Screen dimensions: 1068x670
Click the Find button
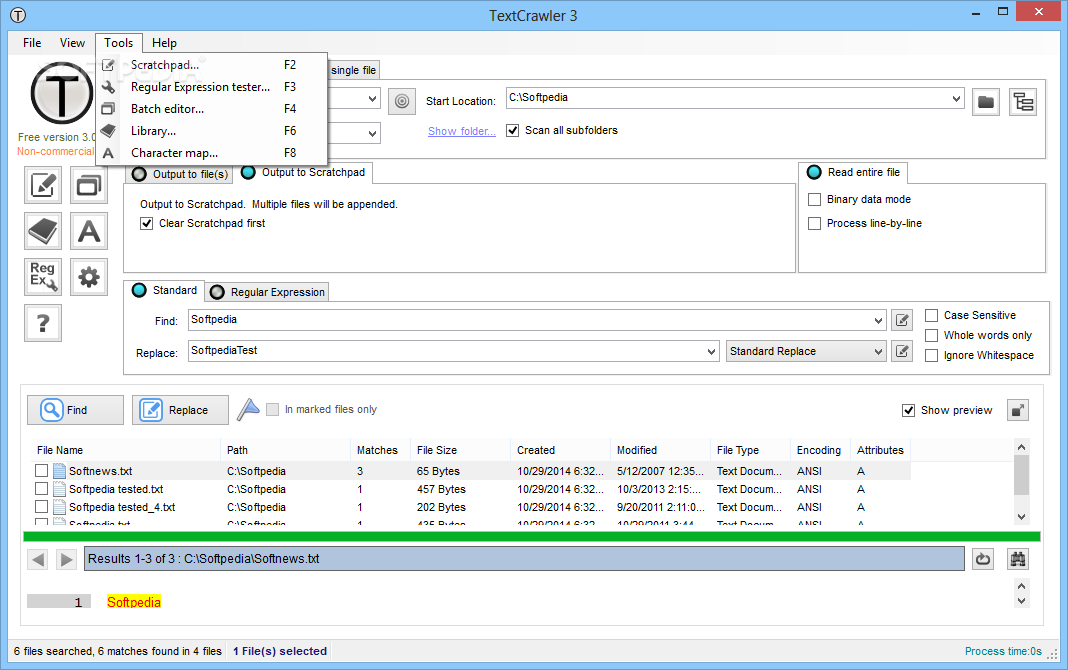click(x=76, y=410)
